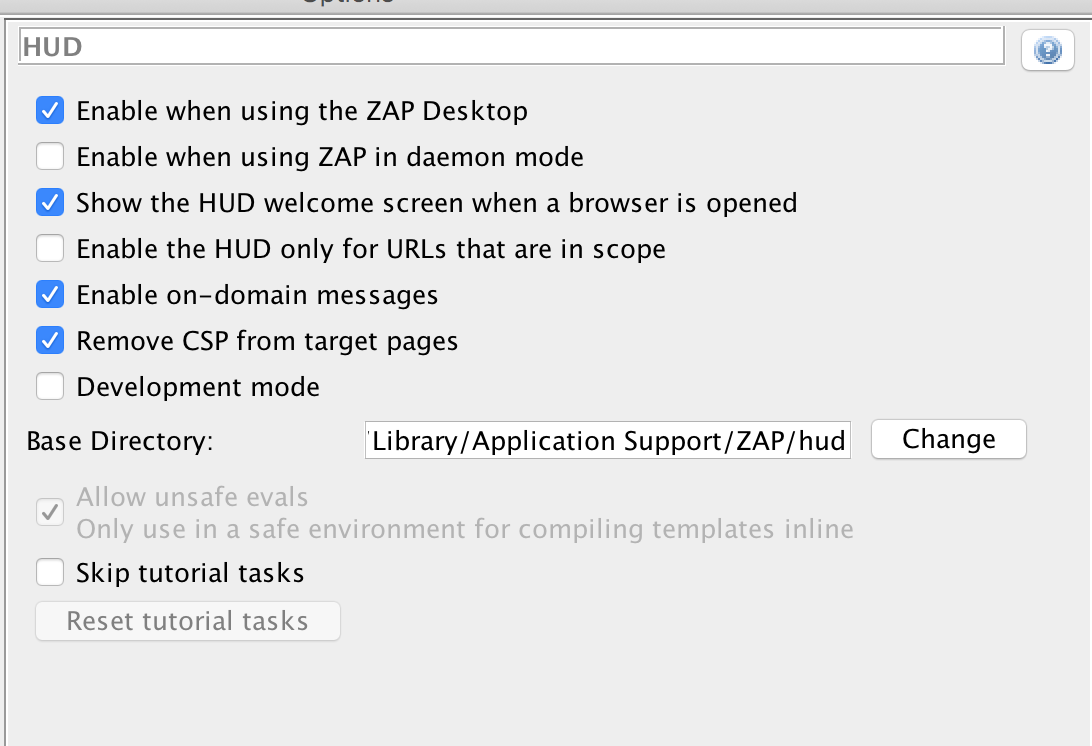Check the "Skip tutorial tasks" box
The image size is (1092, 746).
pyautogui.click(x=50, y=572)
